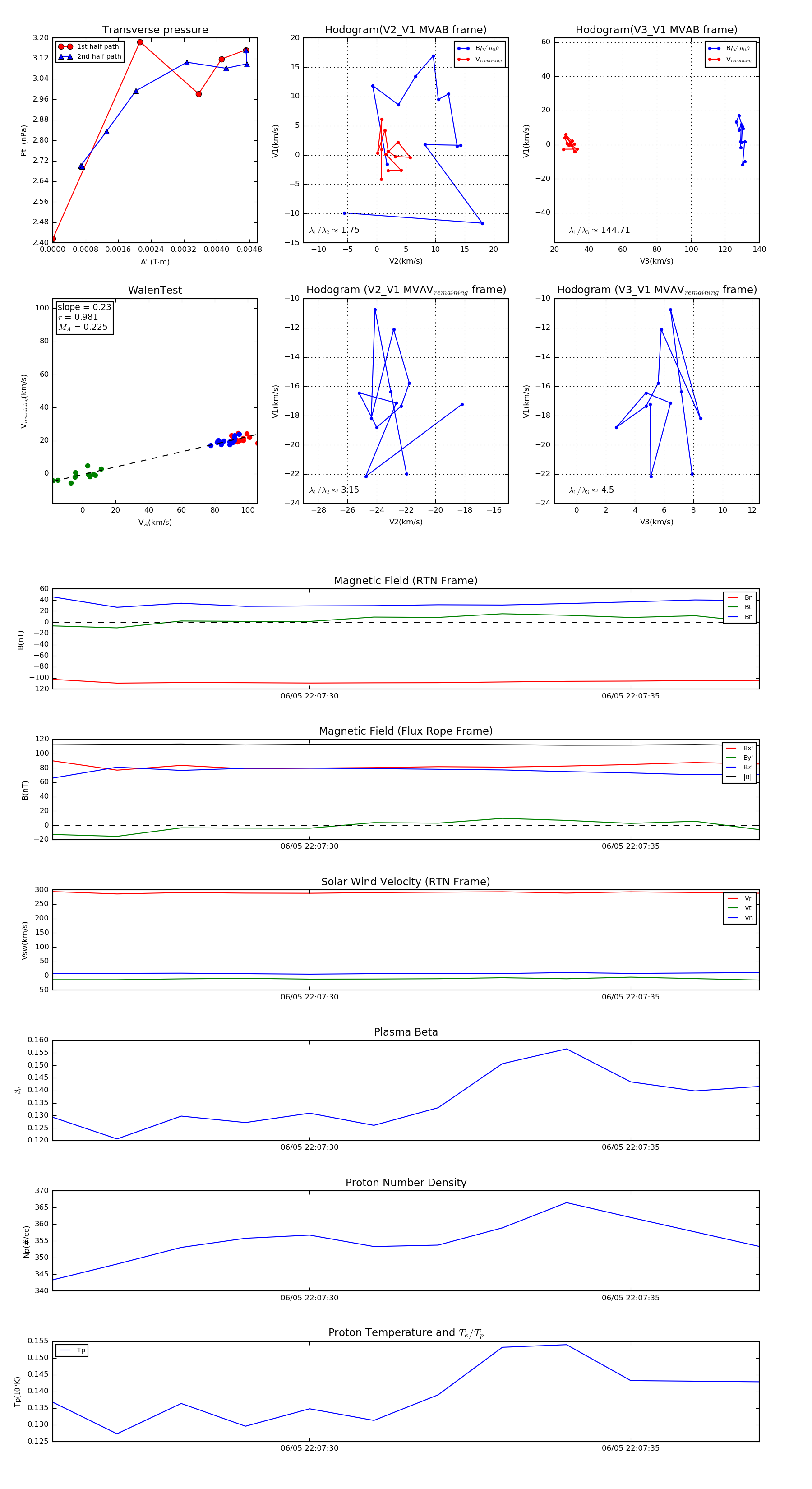
Task: Click the 'M_A = 0.225' annotation
Action: 83,327
